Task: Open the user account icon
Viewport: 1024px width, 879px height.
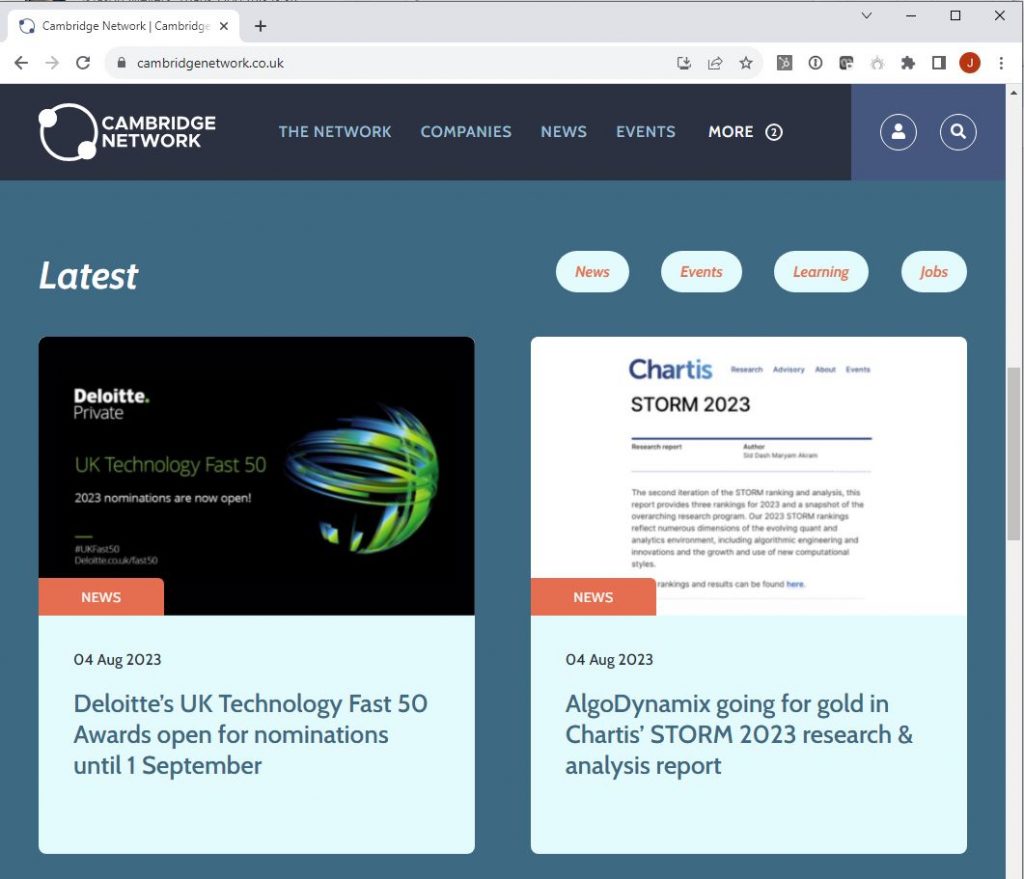Action: coord(898,132)
